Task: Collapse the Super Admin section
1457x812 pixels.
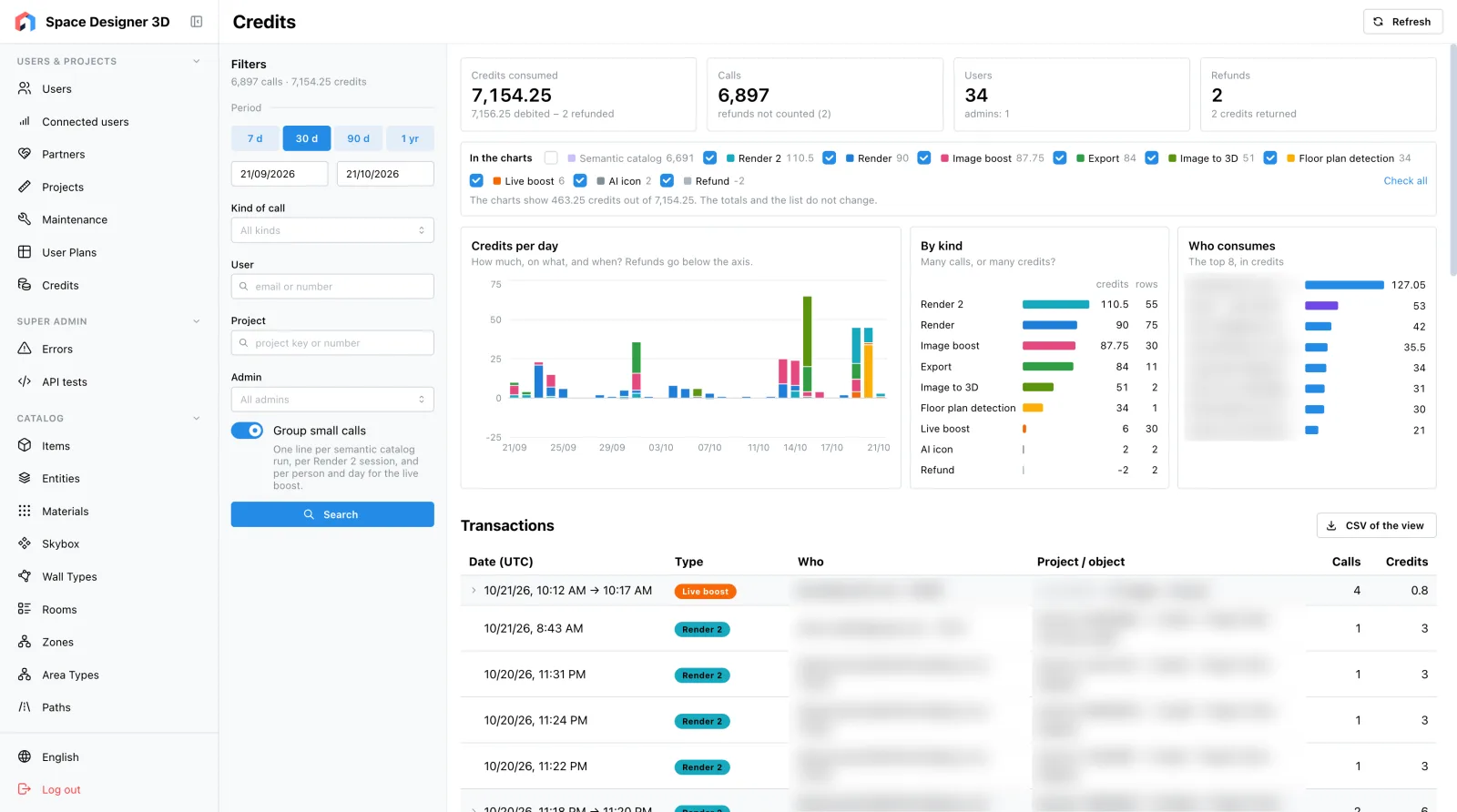Action: click(196, 321)
